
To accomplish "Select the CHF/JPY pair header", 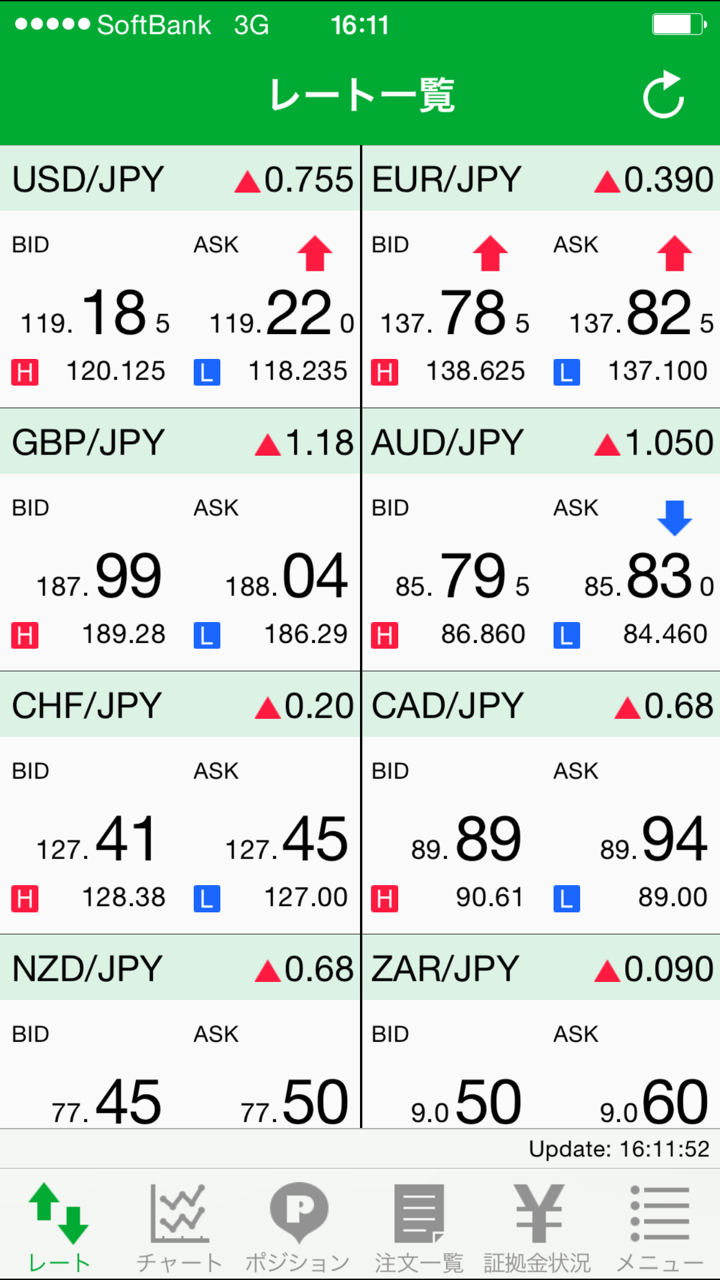I will tap(180, 705).
